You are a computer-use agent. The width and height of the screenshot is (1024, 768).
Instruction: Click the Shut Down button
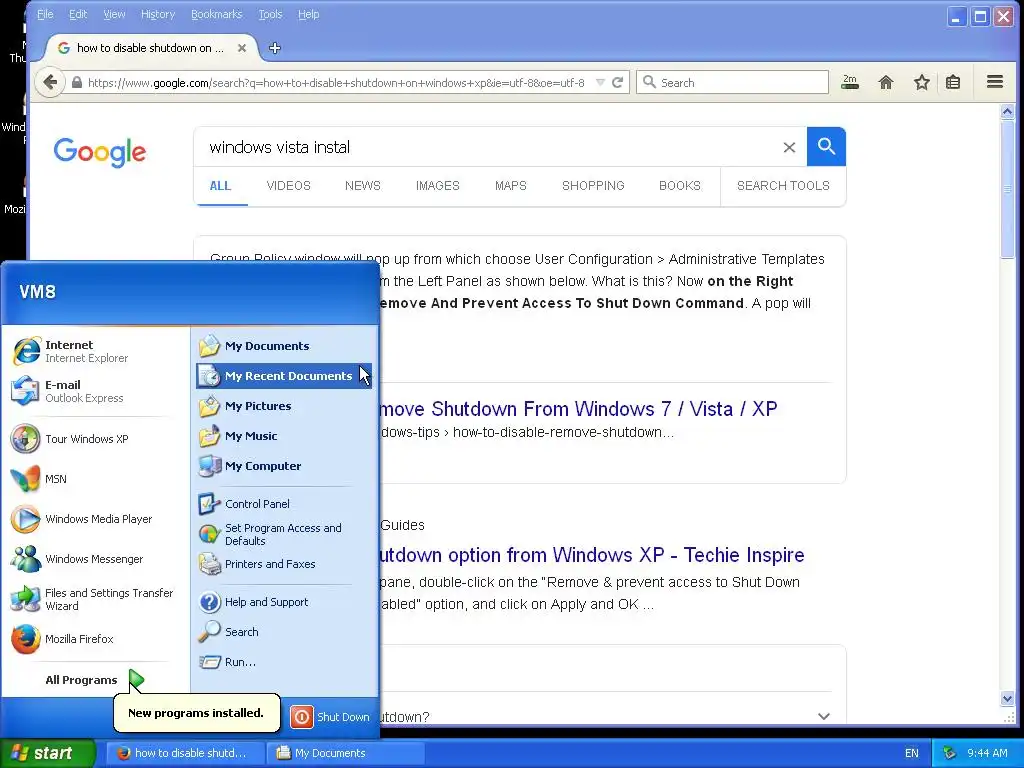[x=330, y=717]
